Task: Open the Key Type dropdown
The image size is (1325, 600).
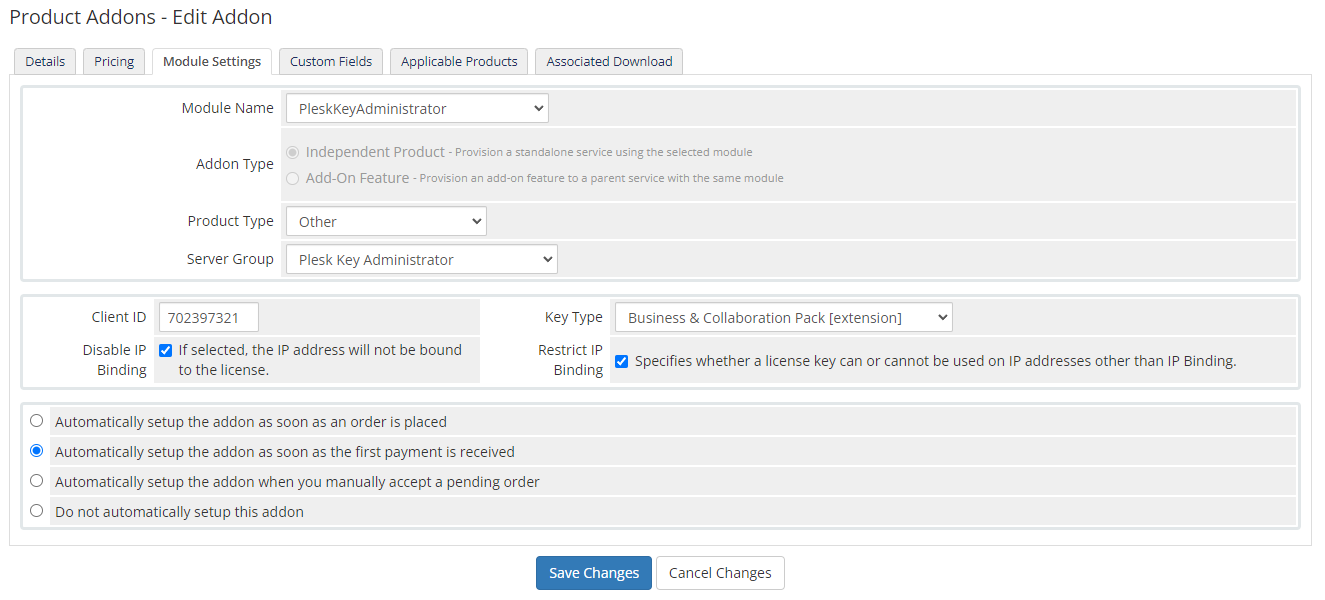Action: (783, 316)
